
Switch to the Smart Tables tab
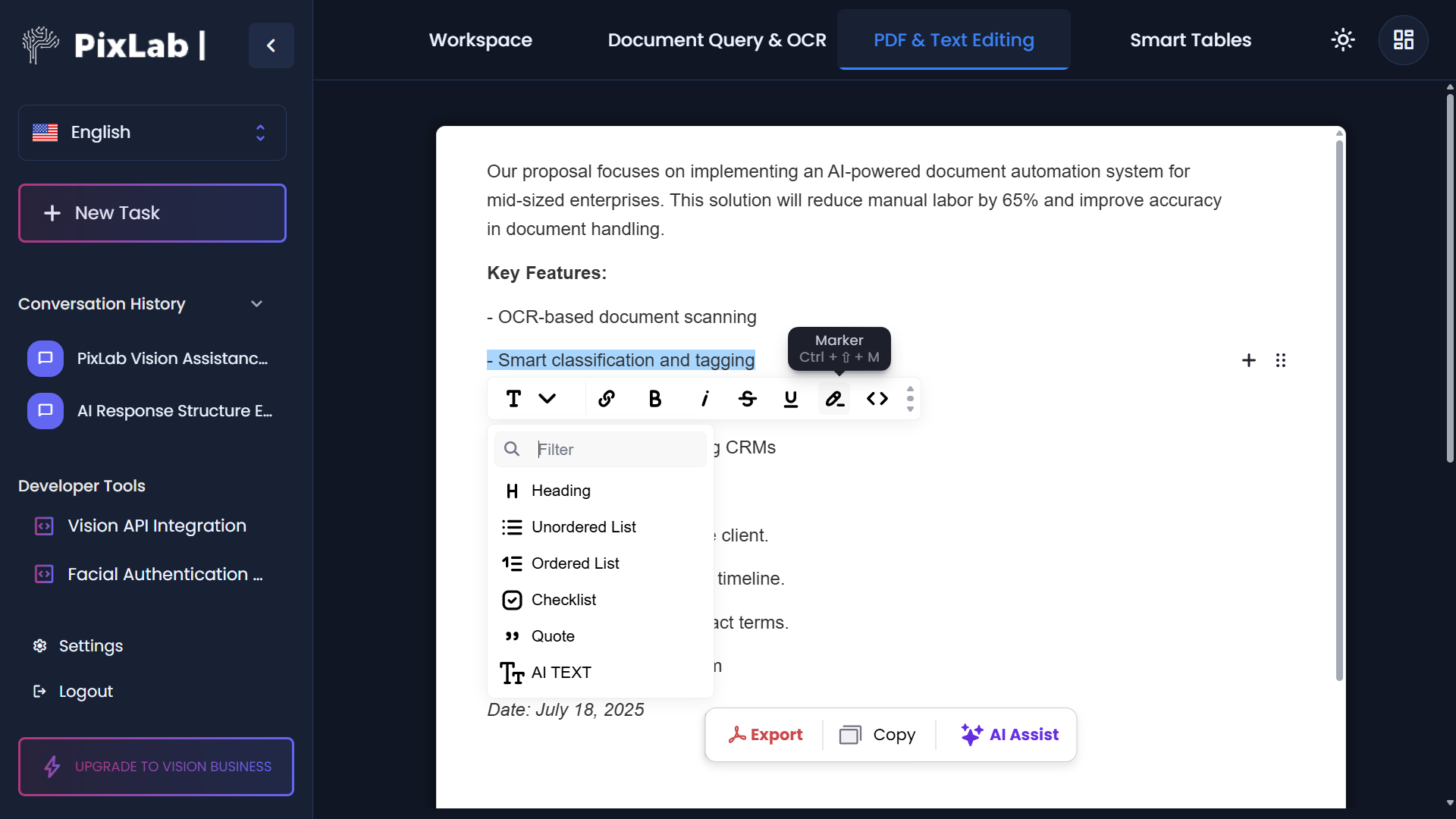[x=1190, y=40]
